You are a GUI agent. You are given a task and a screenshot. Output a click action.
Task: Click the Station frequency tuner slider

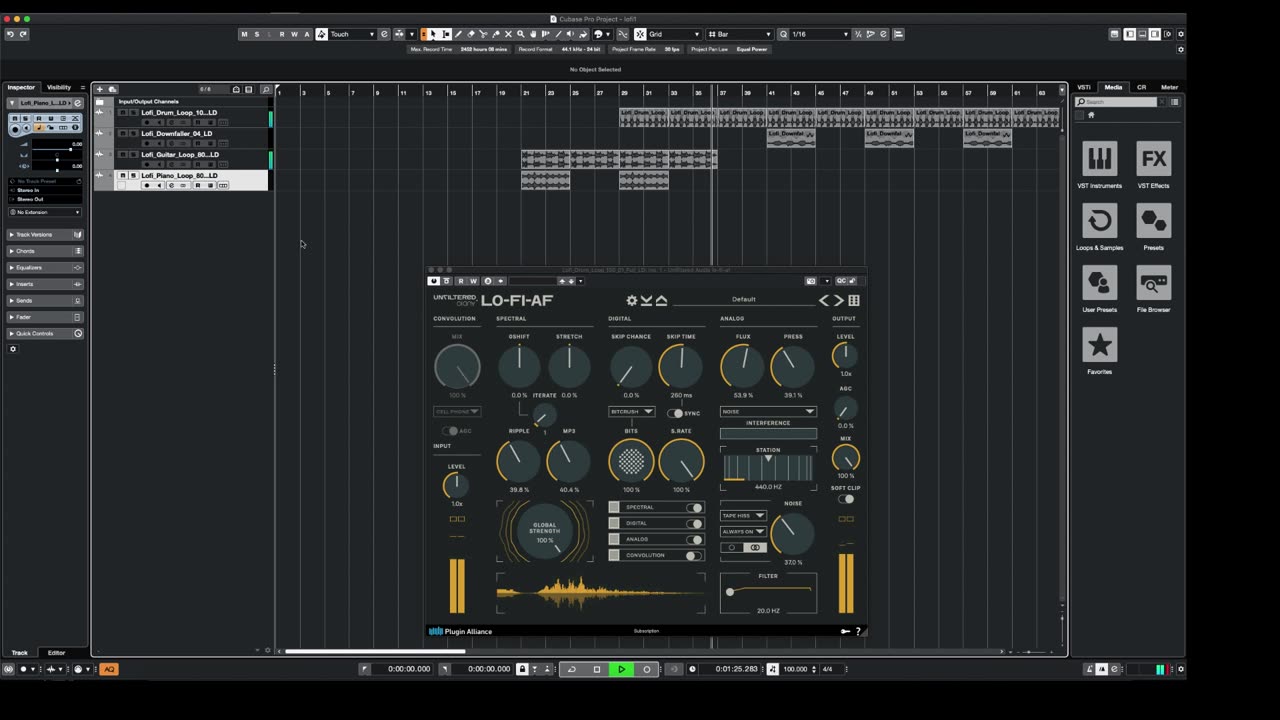[x=768, y=467]
